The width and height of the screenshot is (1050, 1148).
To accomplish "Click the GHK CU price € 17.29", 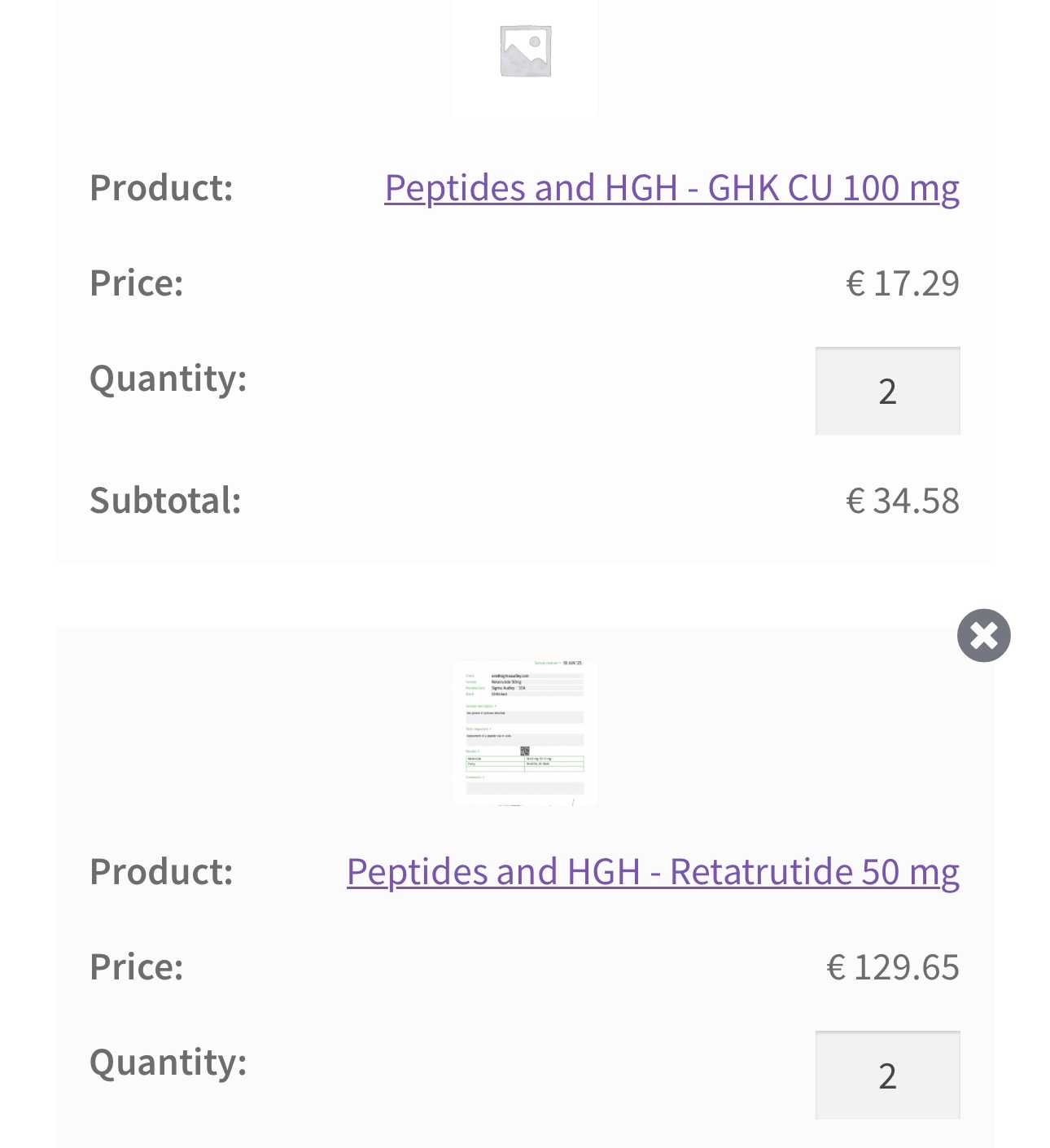I will pos(903,283).
